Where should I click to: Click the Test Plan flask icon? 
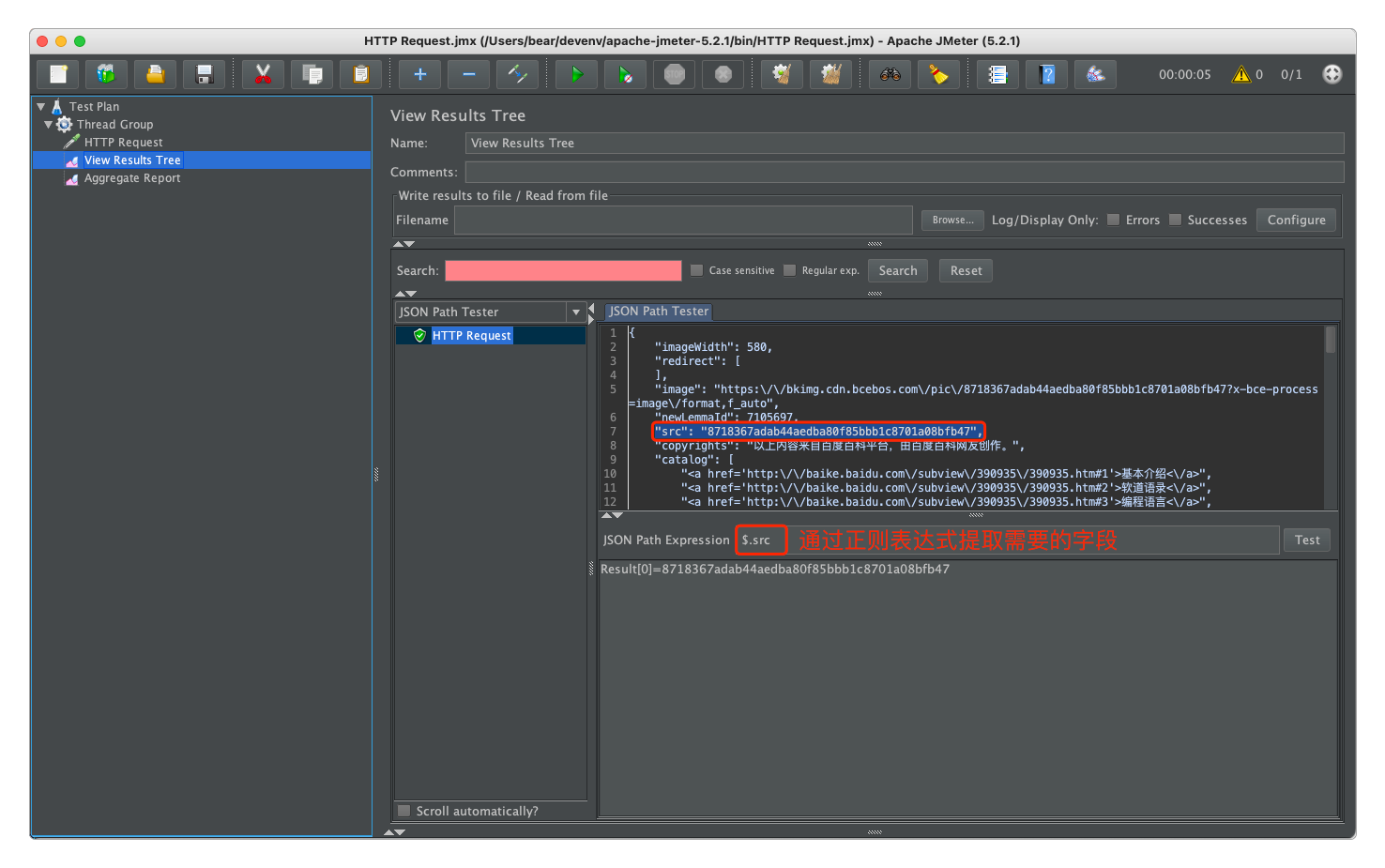pos(57,107)
